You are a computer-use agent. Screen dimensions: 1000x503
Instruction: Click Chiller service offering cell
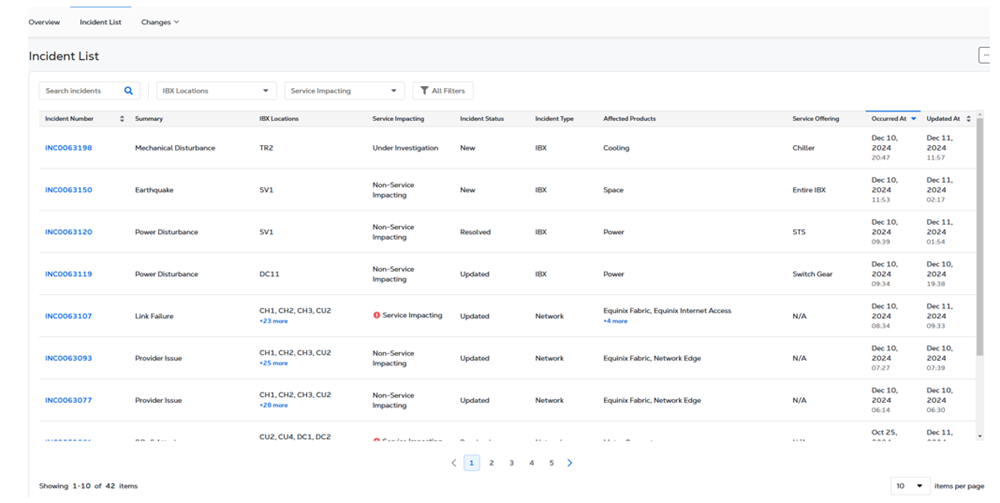click(804, 148)
